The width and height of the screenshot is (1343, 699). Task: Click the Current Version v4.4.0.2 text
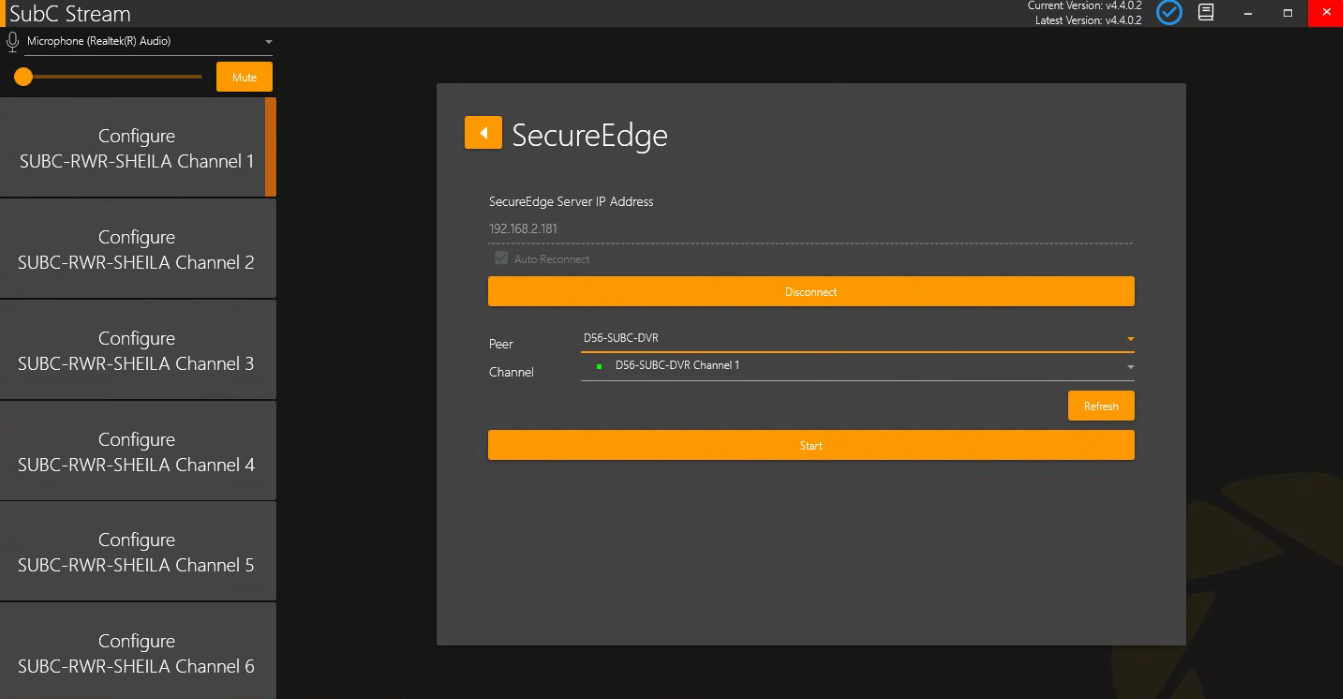coord(1085,6)
